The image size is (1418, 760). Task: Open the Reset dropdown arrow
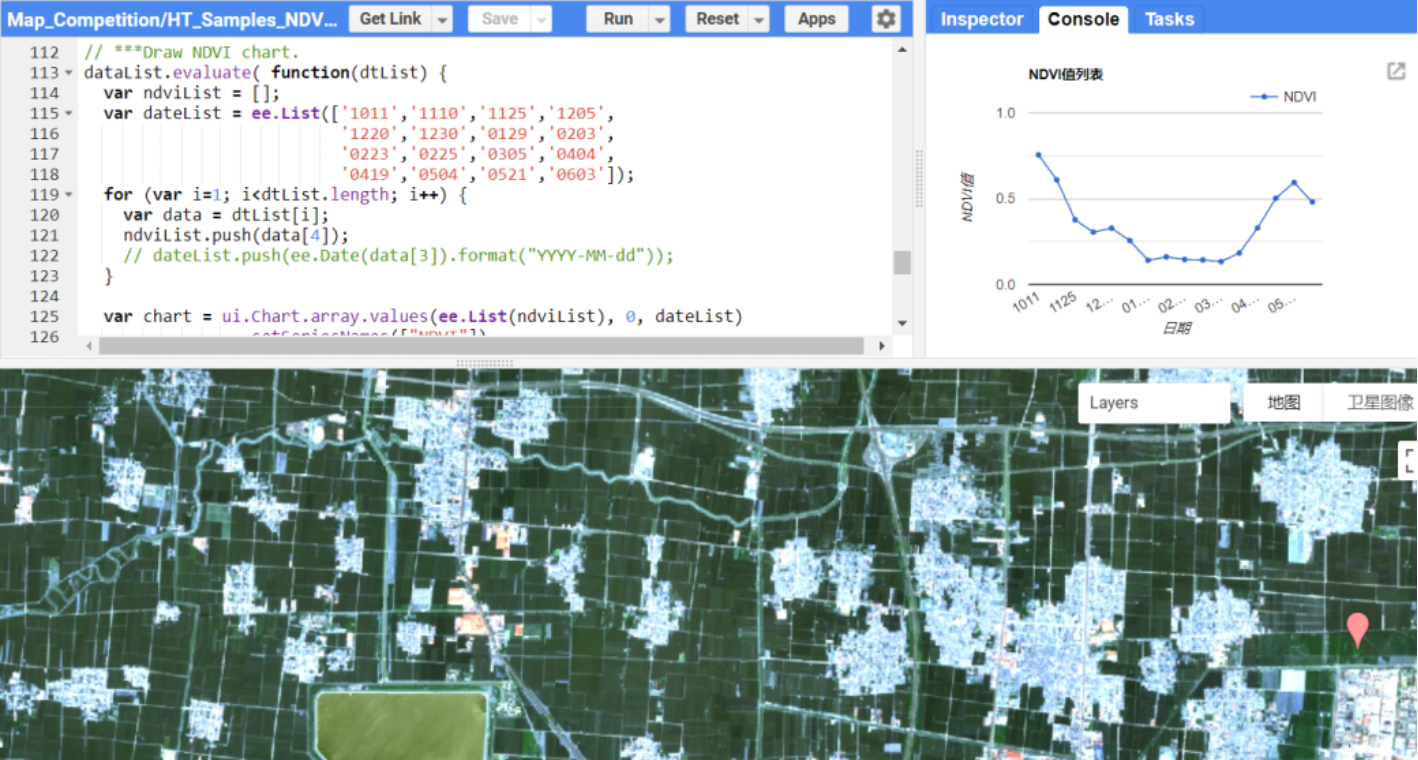[x=759, y=19]
